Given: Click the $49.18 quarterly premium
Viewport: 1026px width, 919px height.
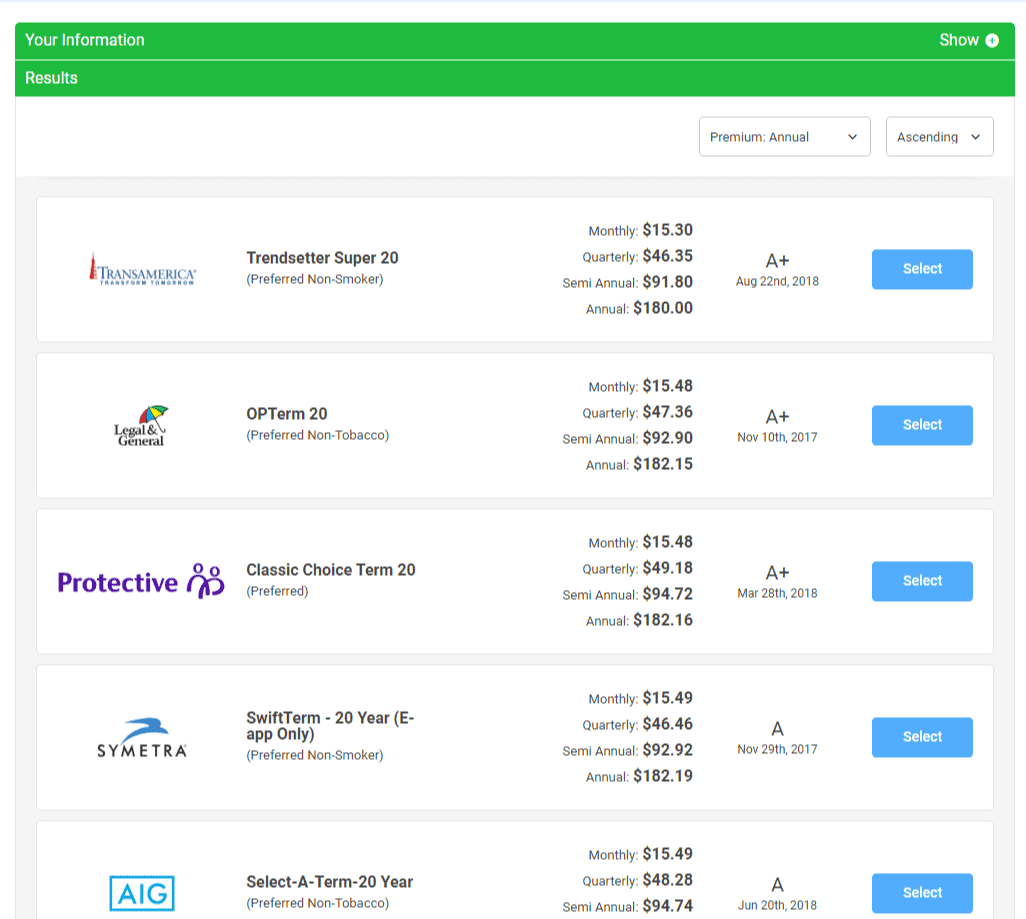Looking at the screenshot, I should (x=667, y=568).
